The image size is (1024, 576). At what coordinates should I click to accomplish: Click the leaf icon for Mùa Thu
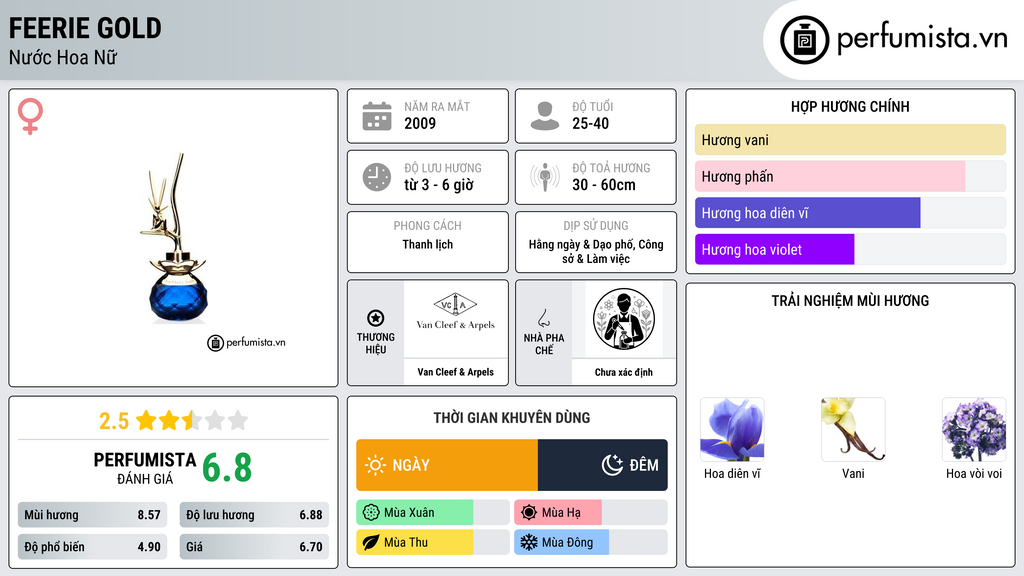[370, 542]
